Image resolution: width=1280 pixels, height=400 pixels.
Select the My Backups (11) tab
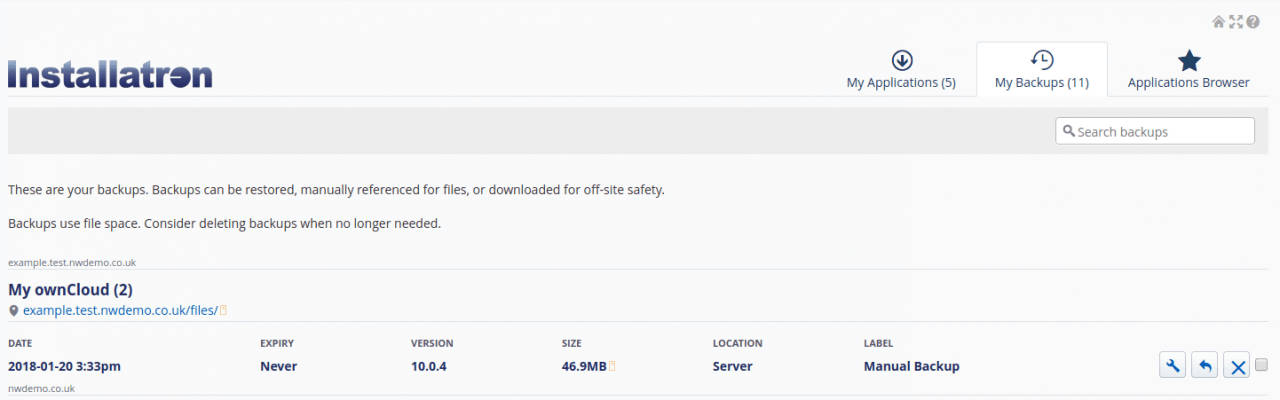coord(1041,70)
